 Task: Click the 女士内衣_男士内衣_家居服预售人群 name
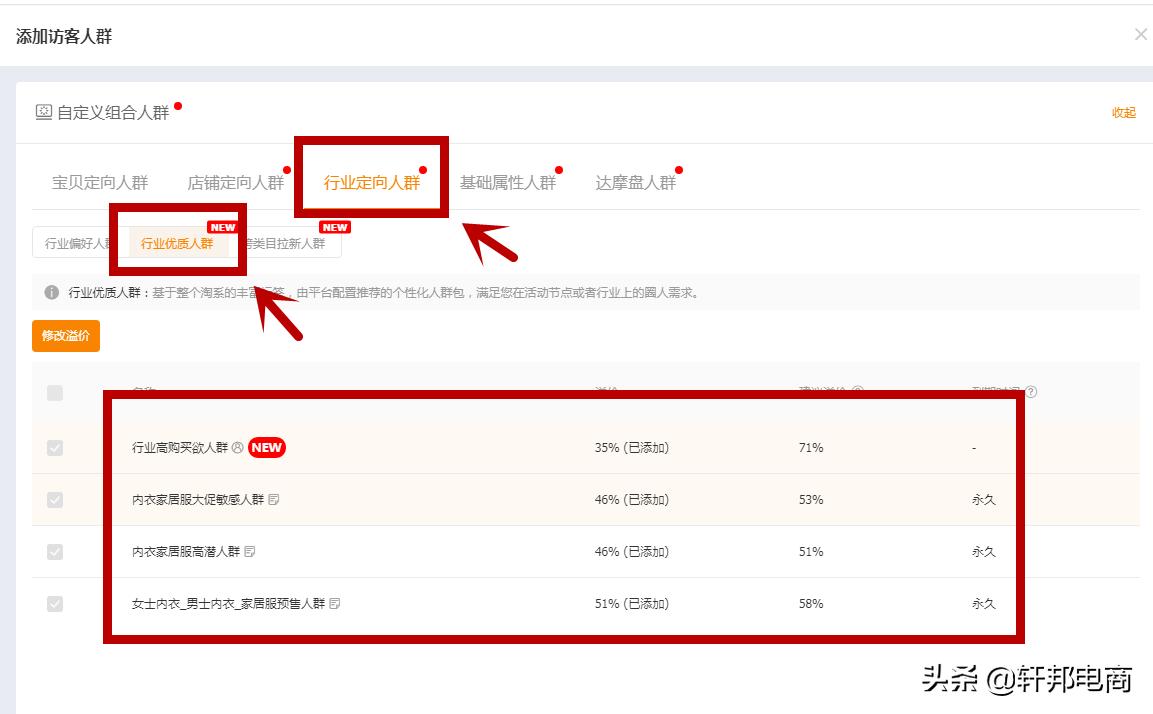228,604
